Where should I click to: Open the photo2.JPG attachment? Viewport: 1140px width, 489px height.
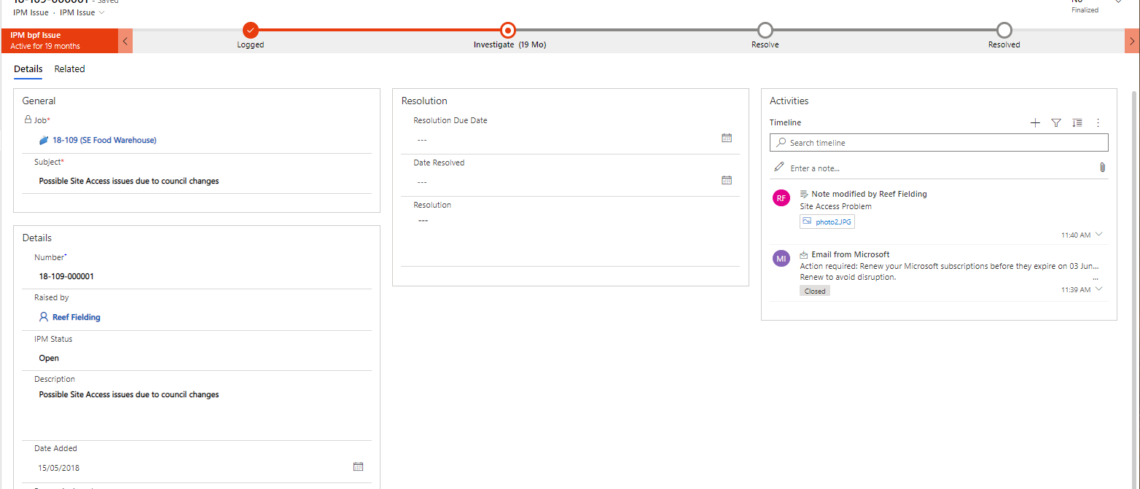(827, 222)
